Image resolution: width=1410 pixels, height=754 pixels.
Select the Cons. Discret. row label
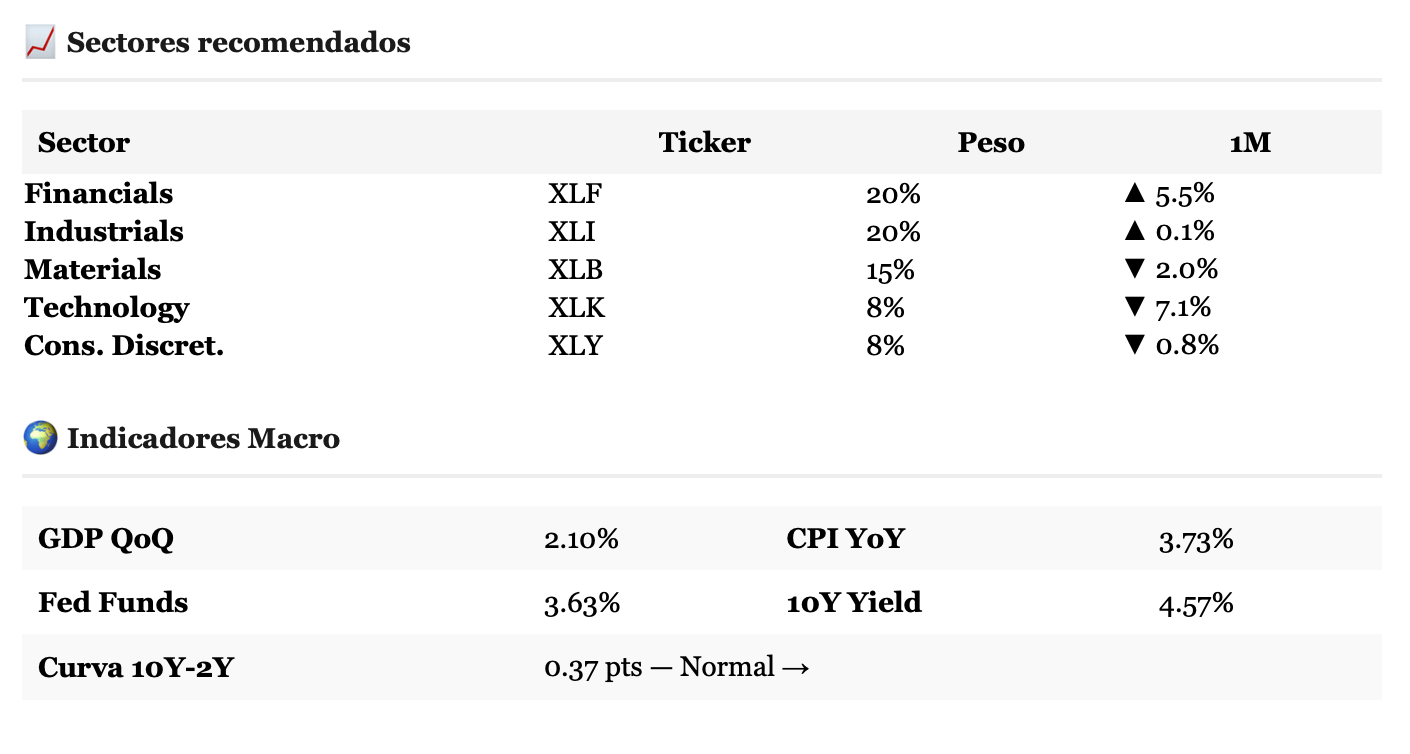click(x=124, y=346)
